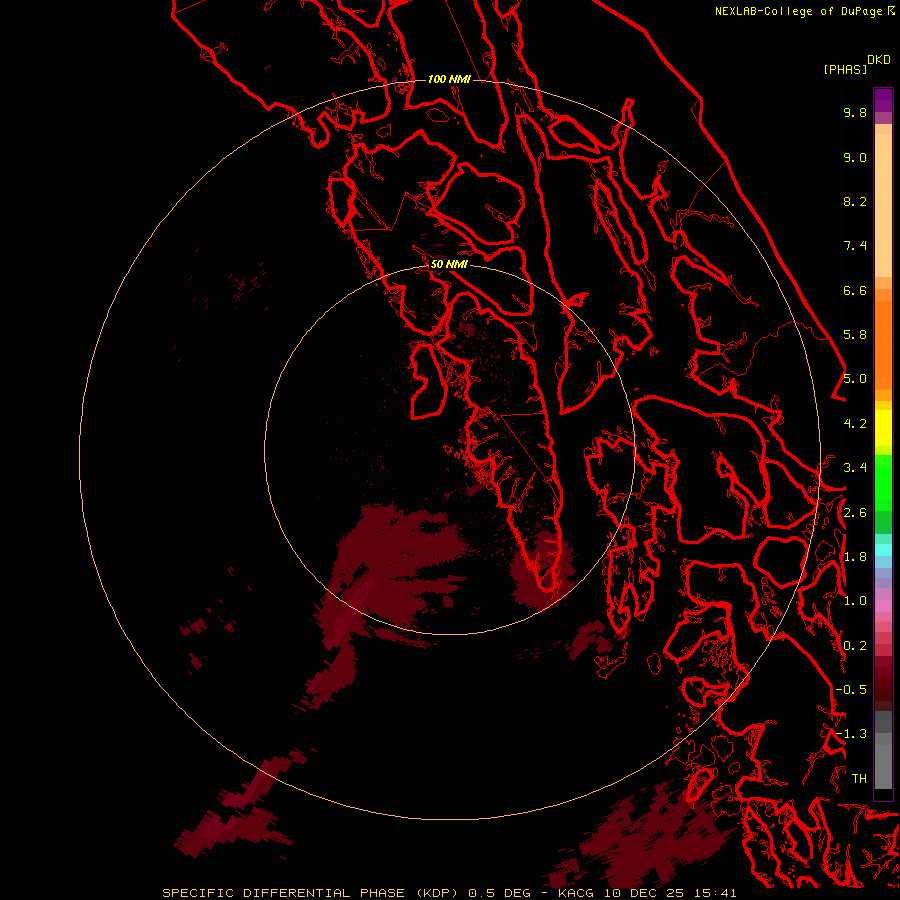Viewport: 900px width, 900px height.
Task: Click the 0.5 DEG elevation text
Action: pos(501,893)
